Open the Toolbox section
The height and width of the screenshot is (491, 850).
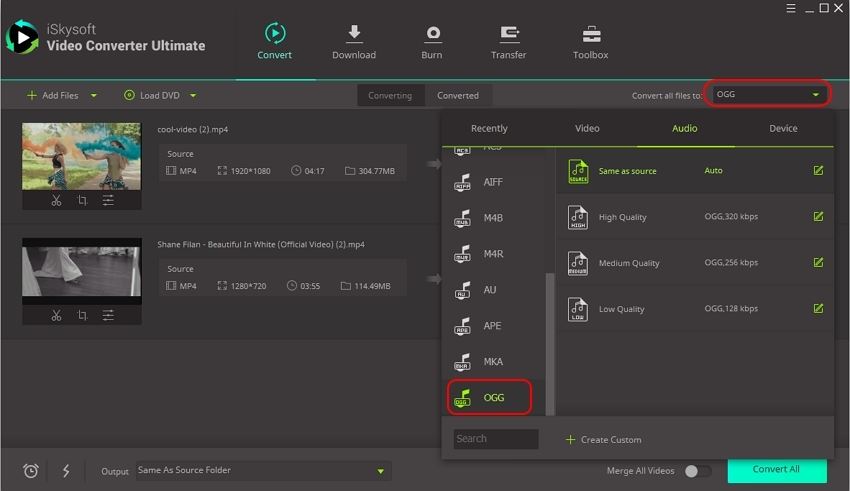tap(590, 42)
